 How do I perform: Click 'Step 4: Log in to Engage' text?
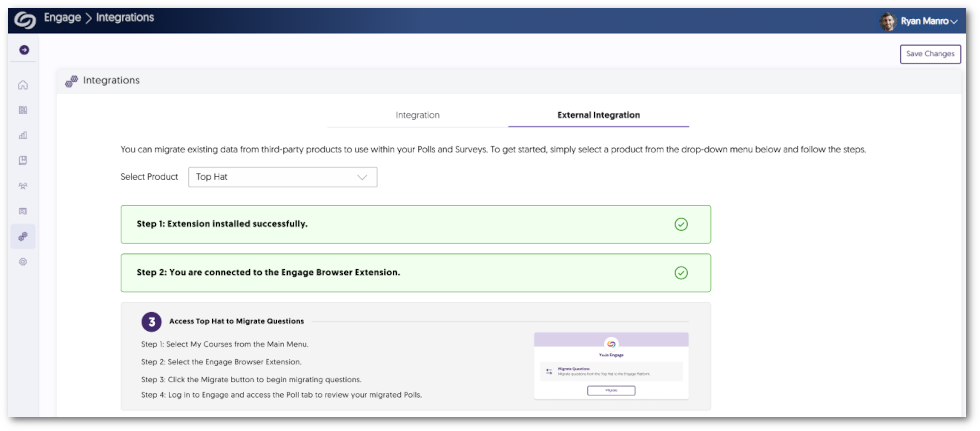point(282,396)
